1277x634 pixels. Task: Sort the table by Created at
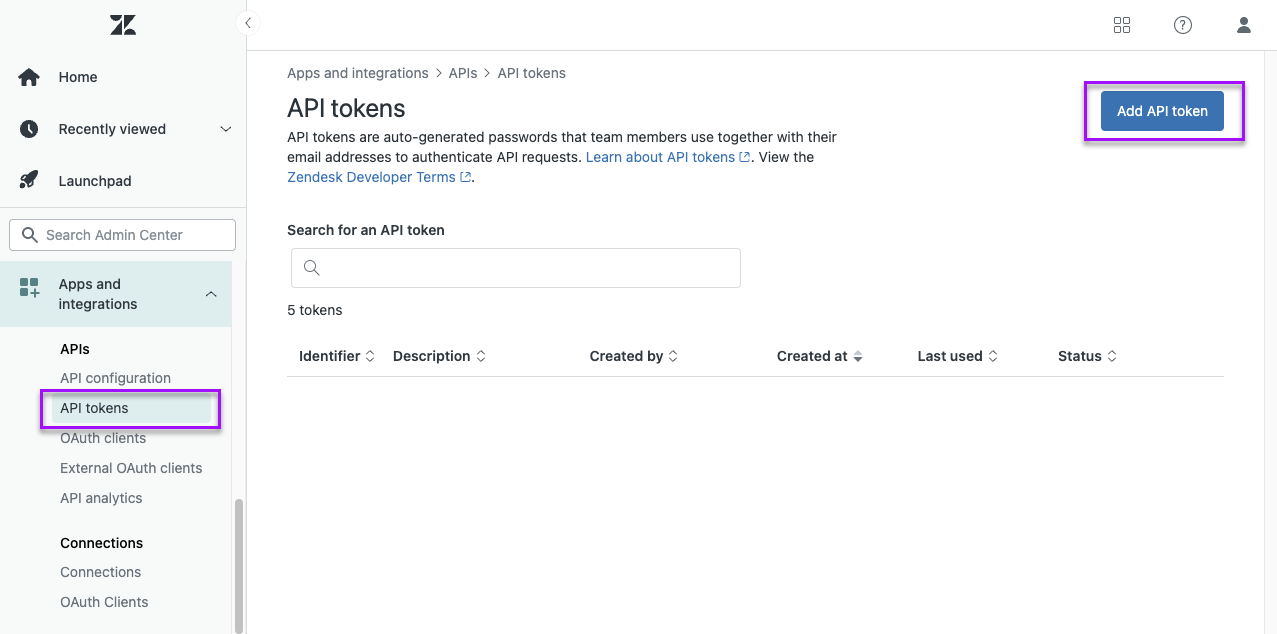pyautogui.click(x=819, y=356)
